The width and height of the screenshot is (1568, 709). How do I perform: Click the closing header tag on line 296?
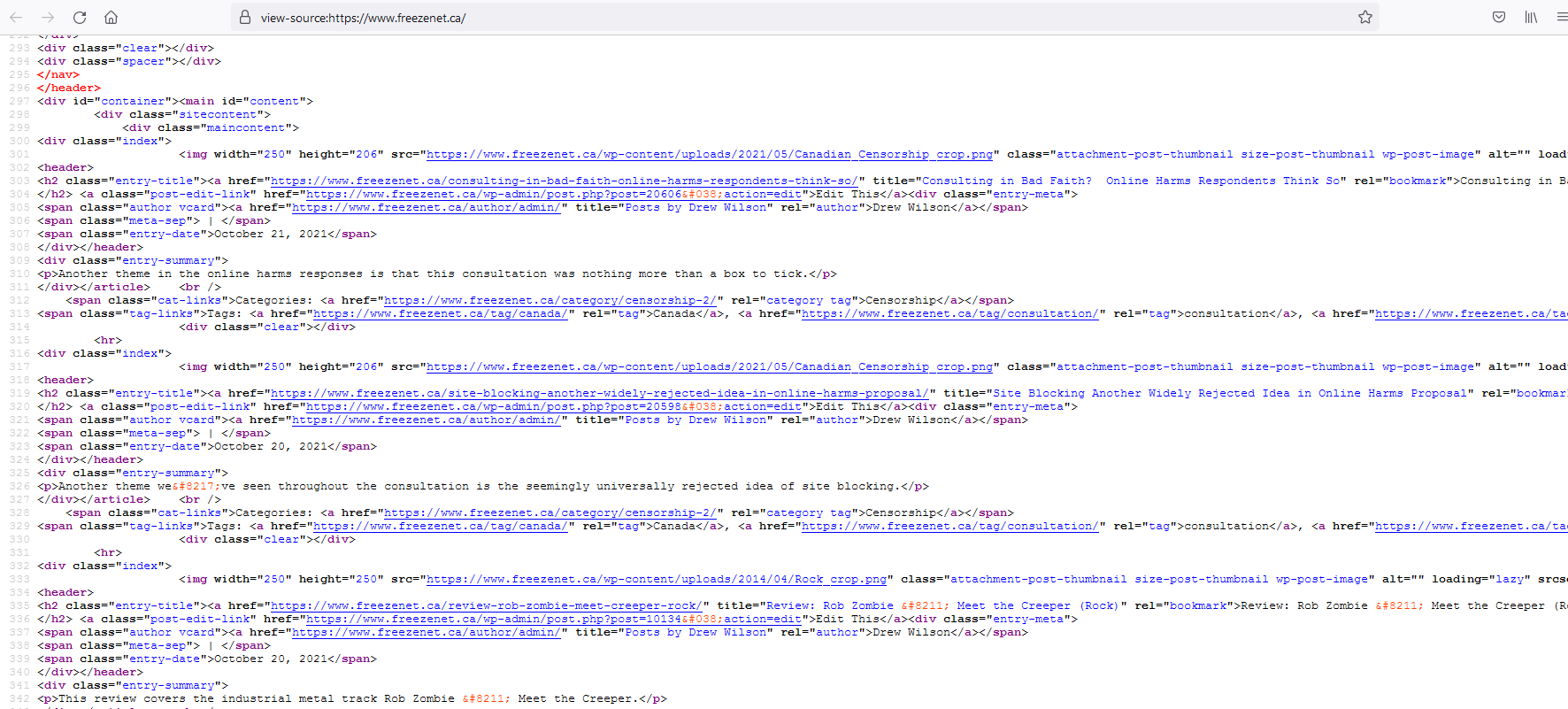tap(69, 88)
